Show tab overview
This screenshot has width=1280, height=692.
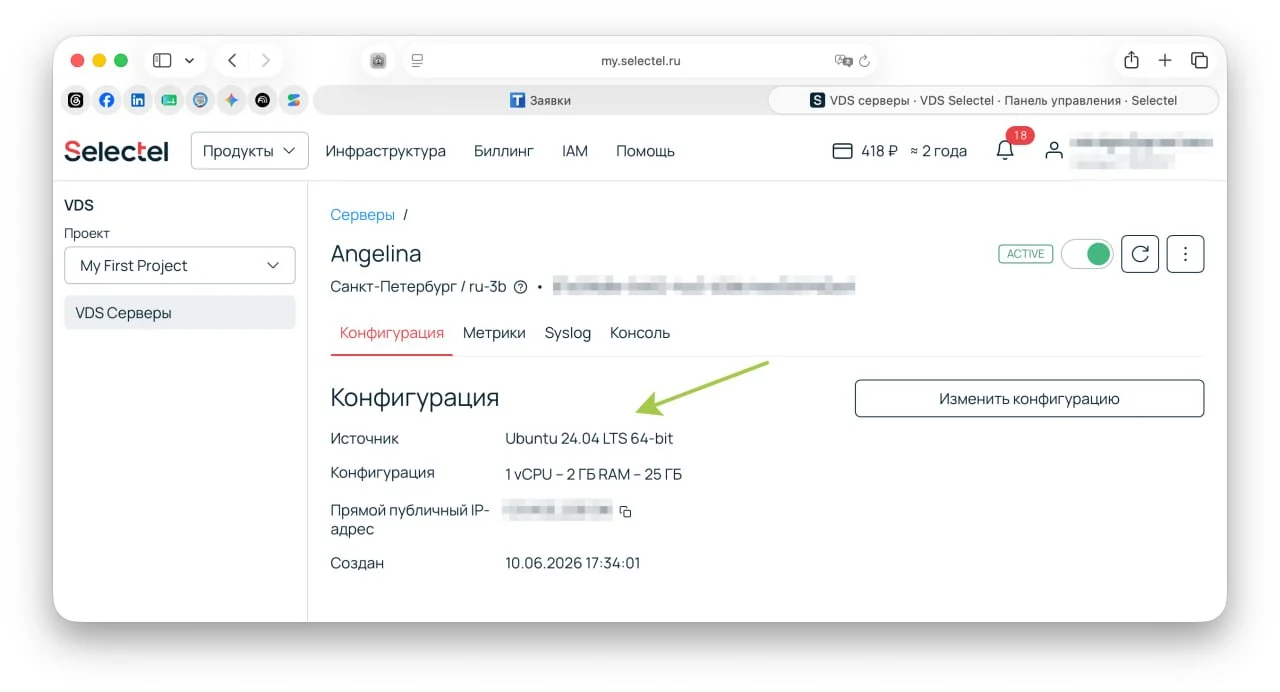(x=1199, y=60)
